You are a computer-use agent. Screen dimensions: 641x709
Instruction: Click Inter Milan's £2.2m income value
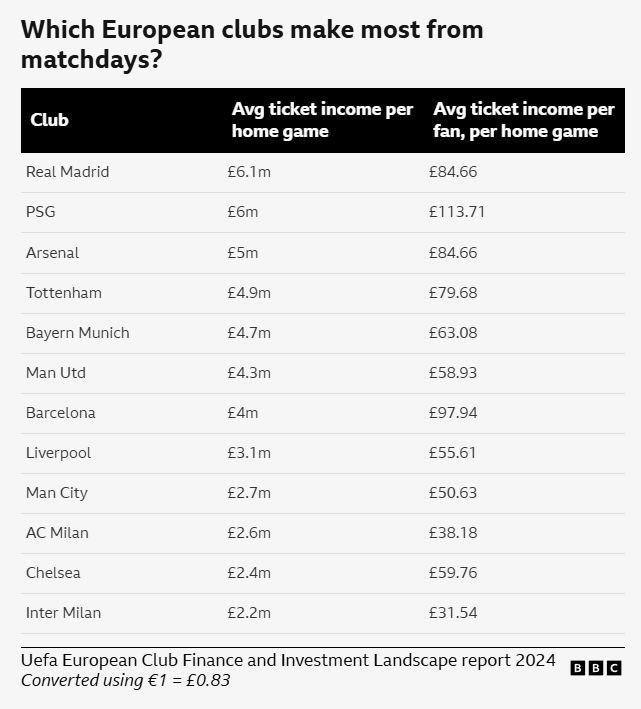tap(249, 613)
